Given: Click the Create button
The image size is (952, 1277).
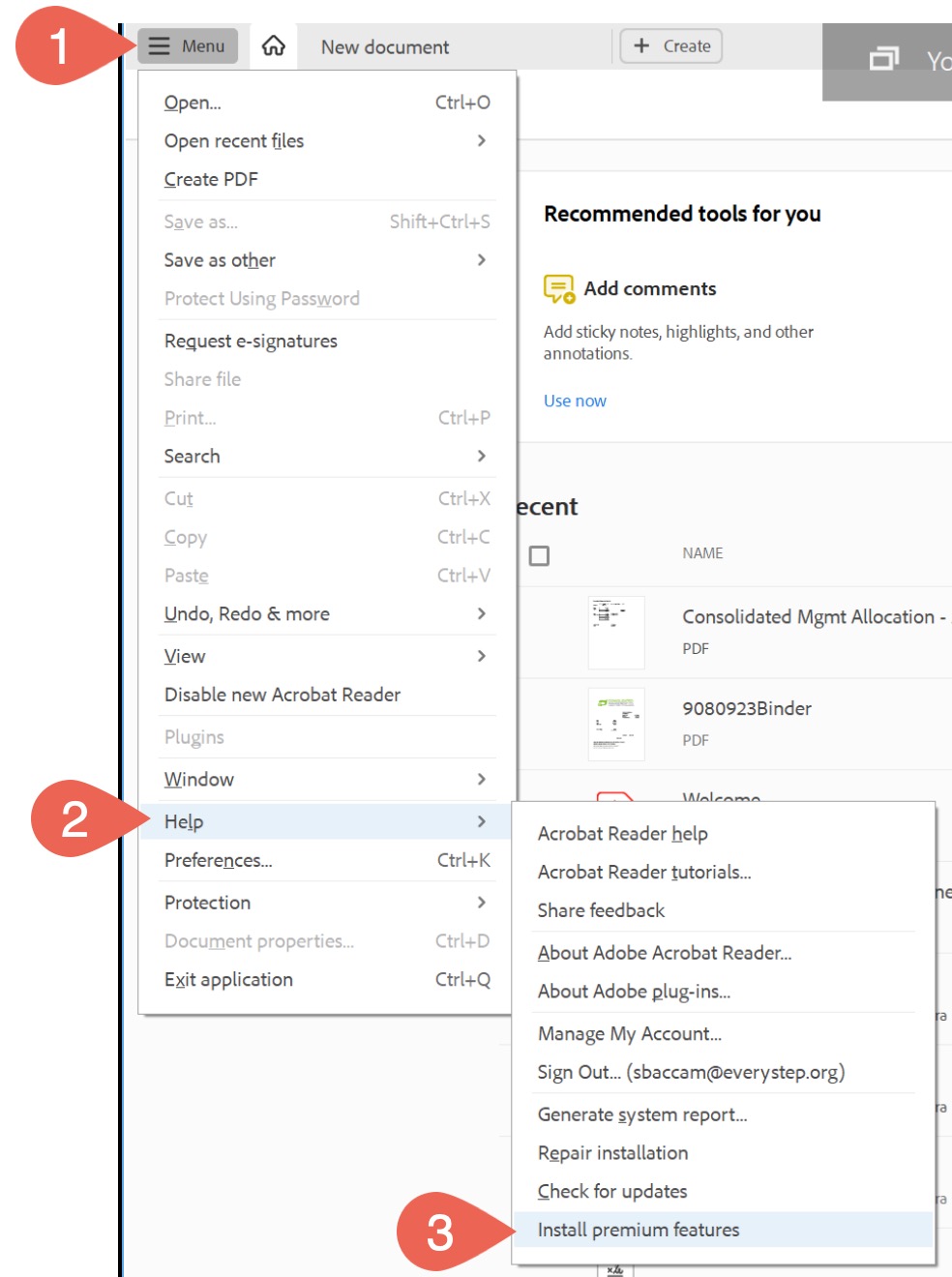Looking at the screenshot, I should pos(671,45).
